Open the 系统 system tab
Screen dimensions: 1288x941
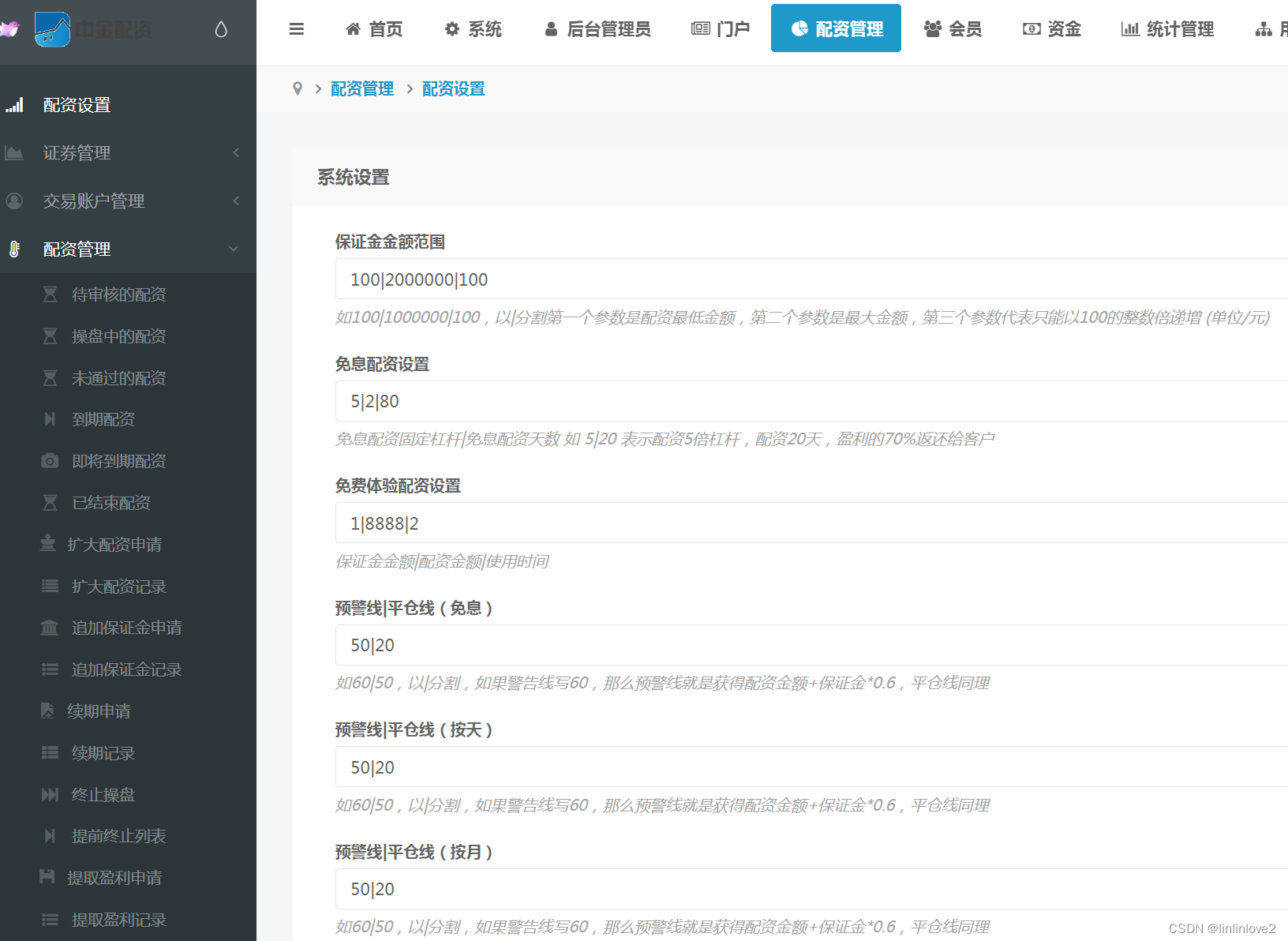474,29
